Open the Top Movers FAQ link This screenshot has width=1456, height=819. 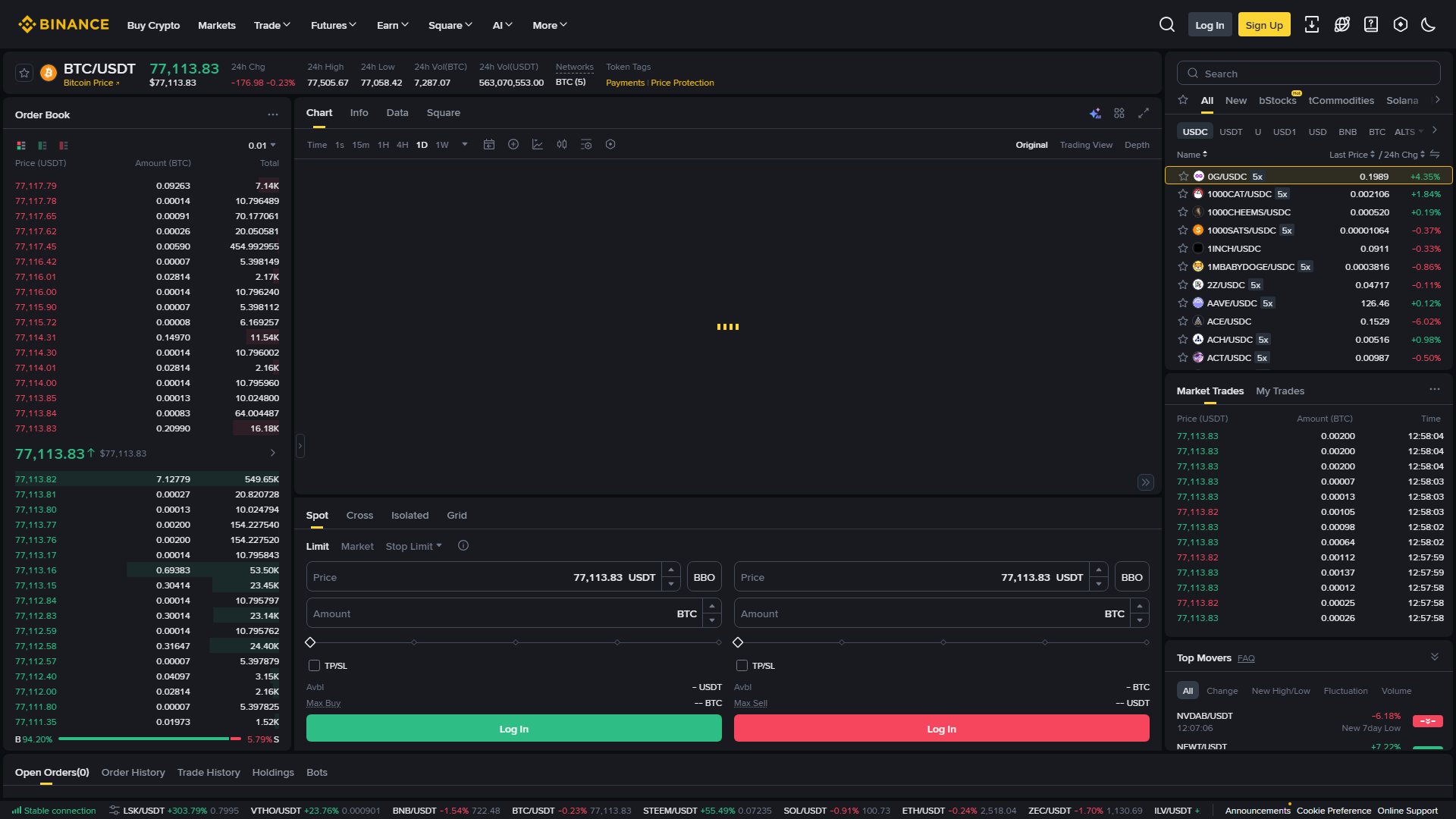tap(1246, 658)
